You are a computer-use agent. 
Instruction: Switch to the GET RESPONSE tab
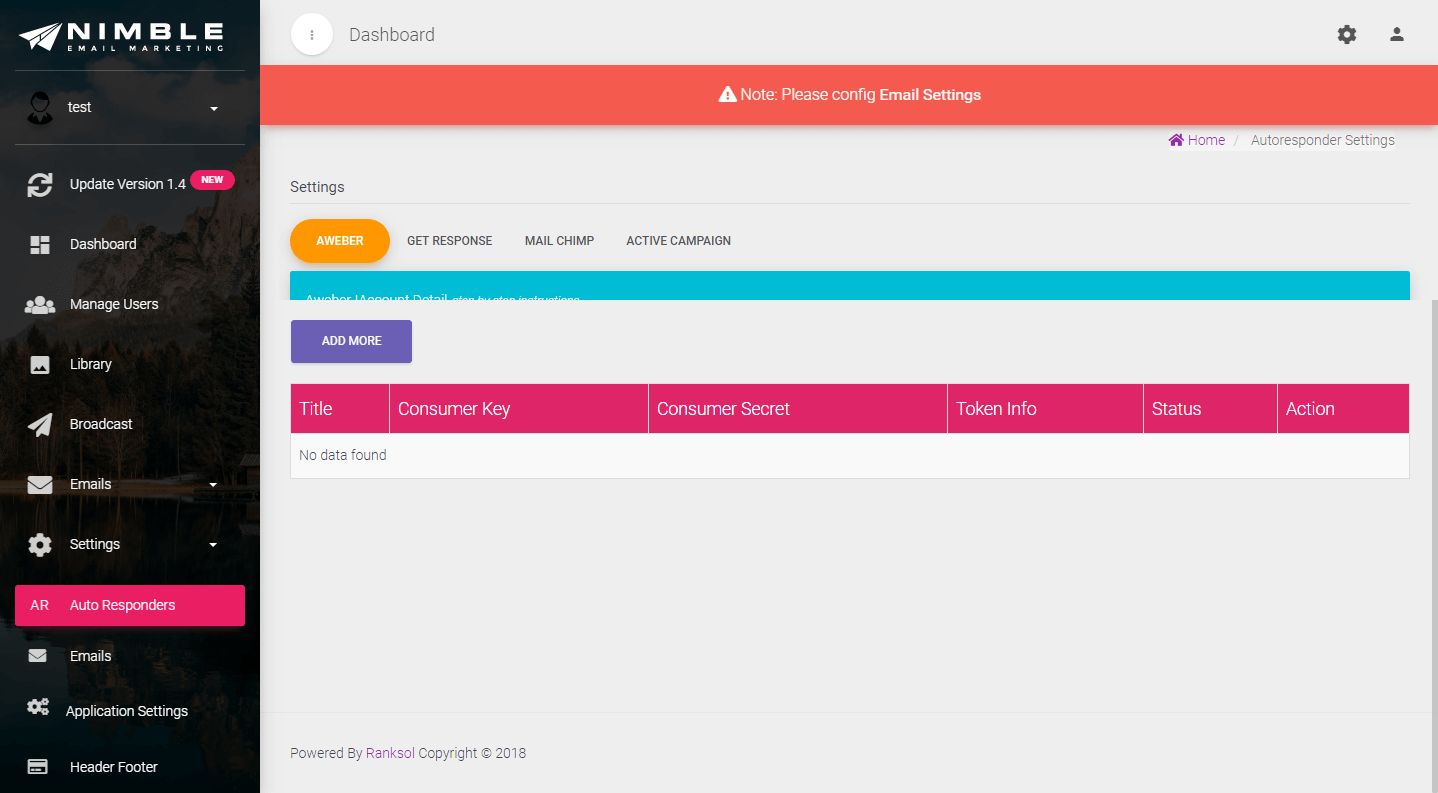click(450, 241)
